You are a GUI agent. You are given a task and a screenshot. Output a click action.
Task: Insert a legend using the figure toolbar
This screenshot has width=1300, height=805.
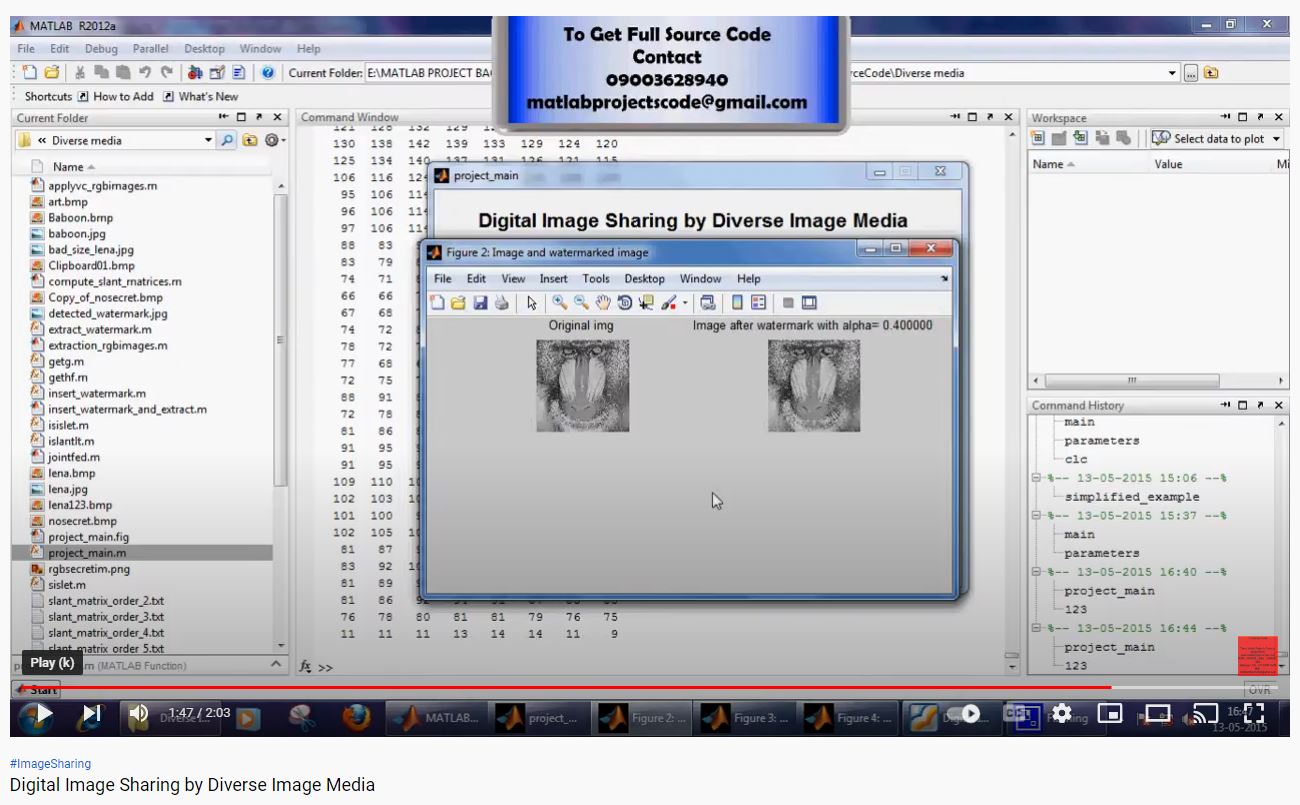pos(758,303)
